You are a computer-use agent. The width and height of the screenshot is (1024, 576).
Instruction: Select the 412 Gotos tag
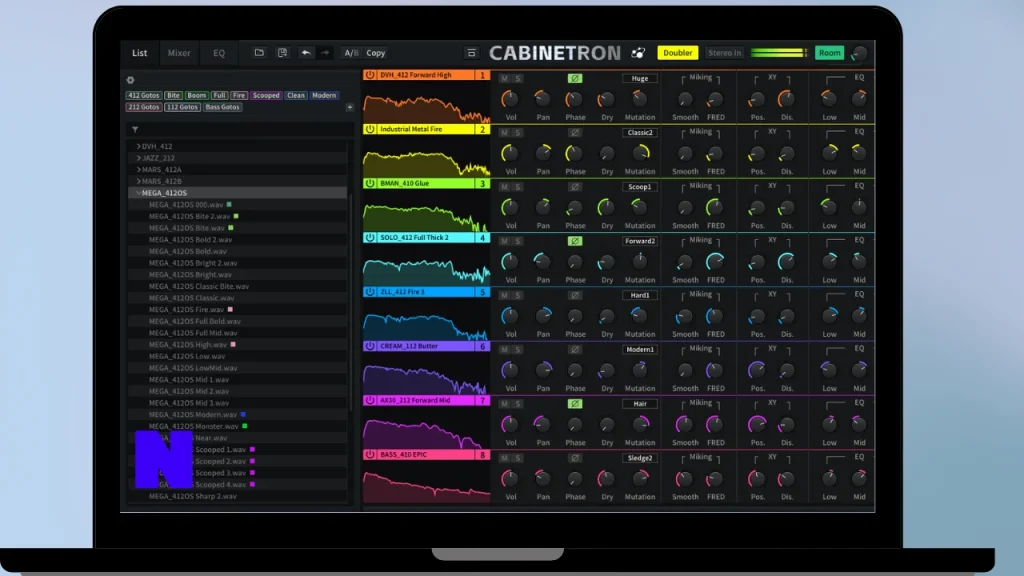(144, 95)
